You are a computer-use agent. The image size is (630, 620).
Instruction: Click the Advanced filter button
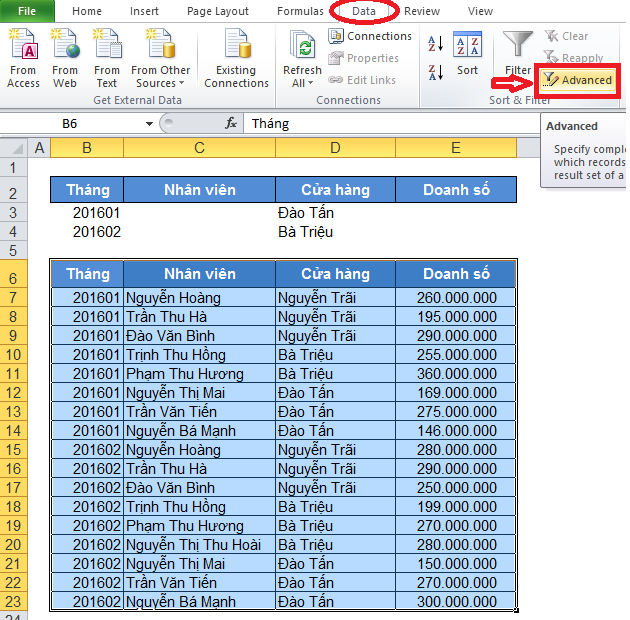[x=578, y=80]
